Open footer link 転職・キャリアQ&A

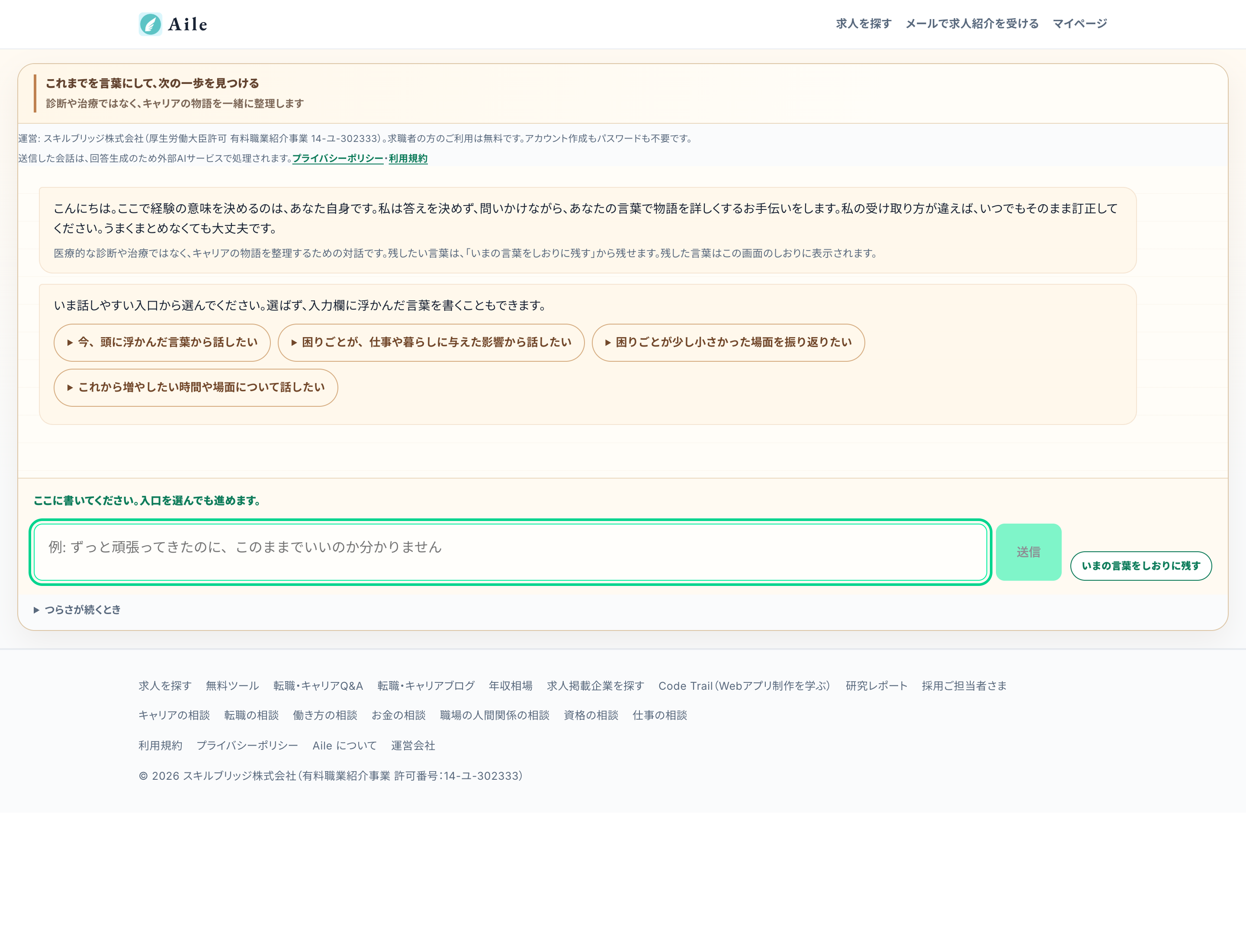click(318, 686)
